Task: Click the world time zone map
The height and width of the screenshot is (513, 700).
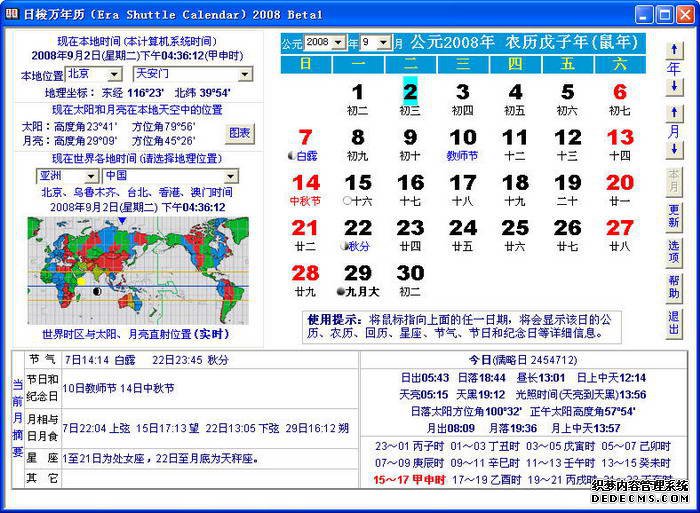Action: tap(138, 271)
